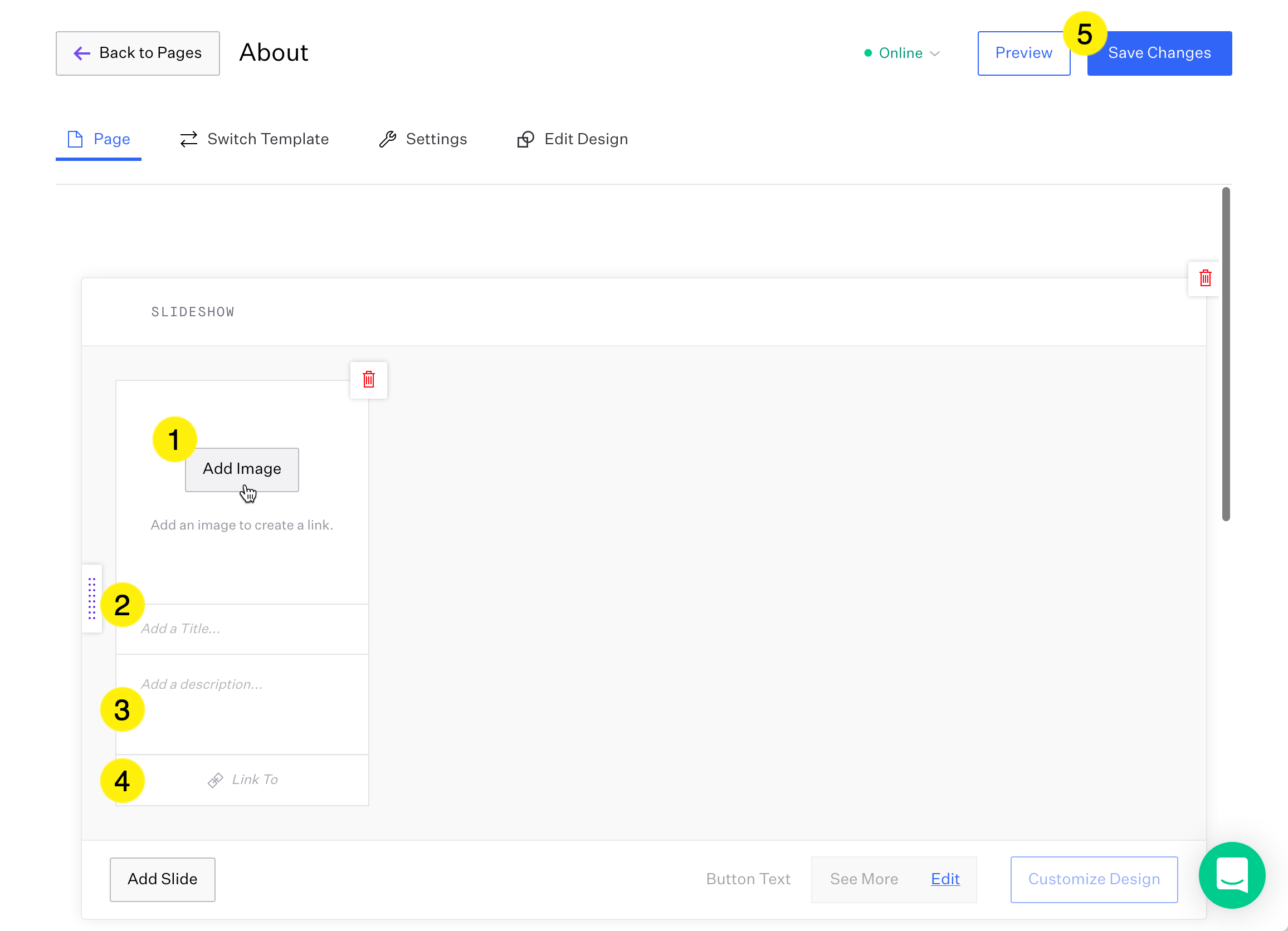Click the Add a Title field
The image size is (1288, 931).
coord(242,629)
